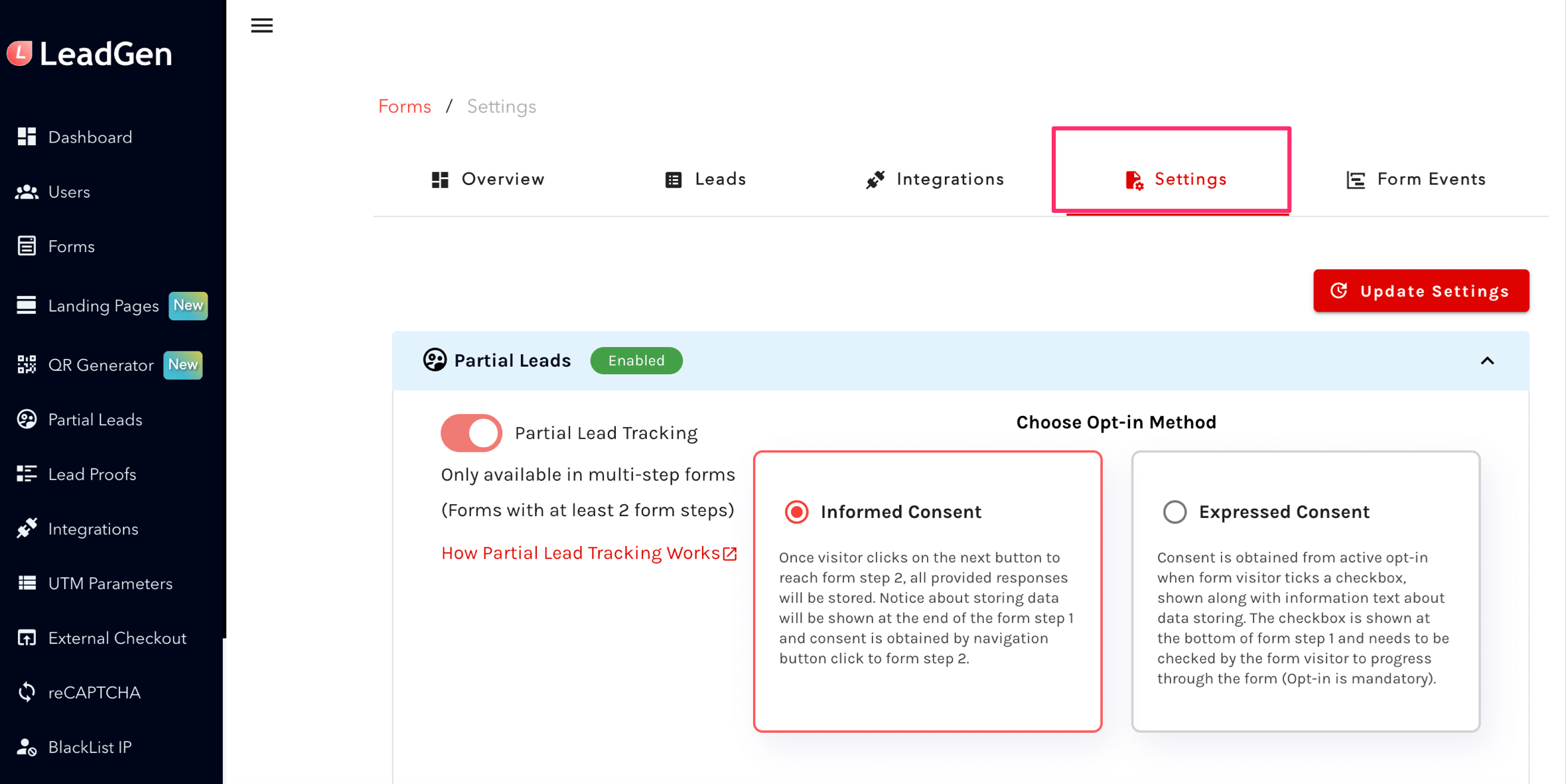Viewport: 1566px width, 784px height.
Task: Click the Dashboard grid icon in sidebar
Action: point(27,137)
